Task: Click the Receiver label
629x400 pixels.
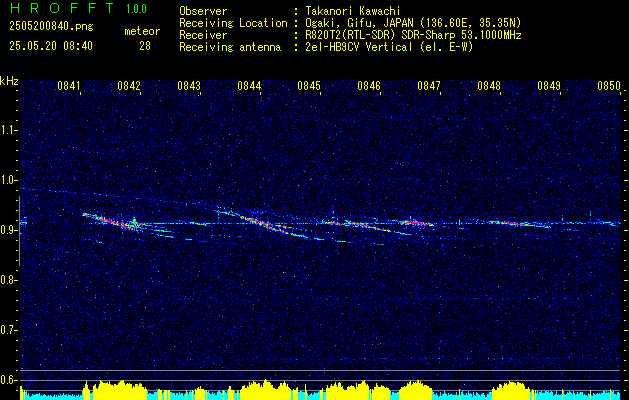Action: click(203, 35)
